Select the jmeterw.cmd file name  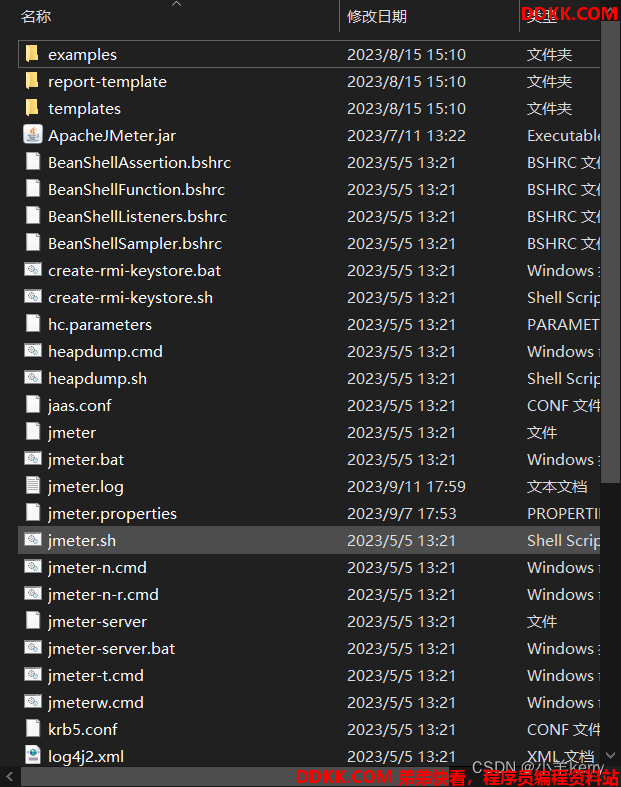click(96, 703)
